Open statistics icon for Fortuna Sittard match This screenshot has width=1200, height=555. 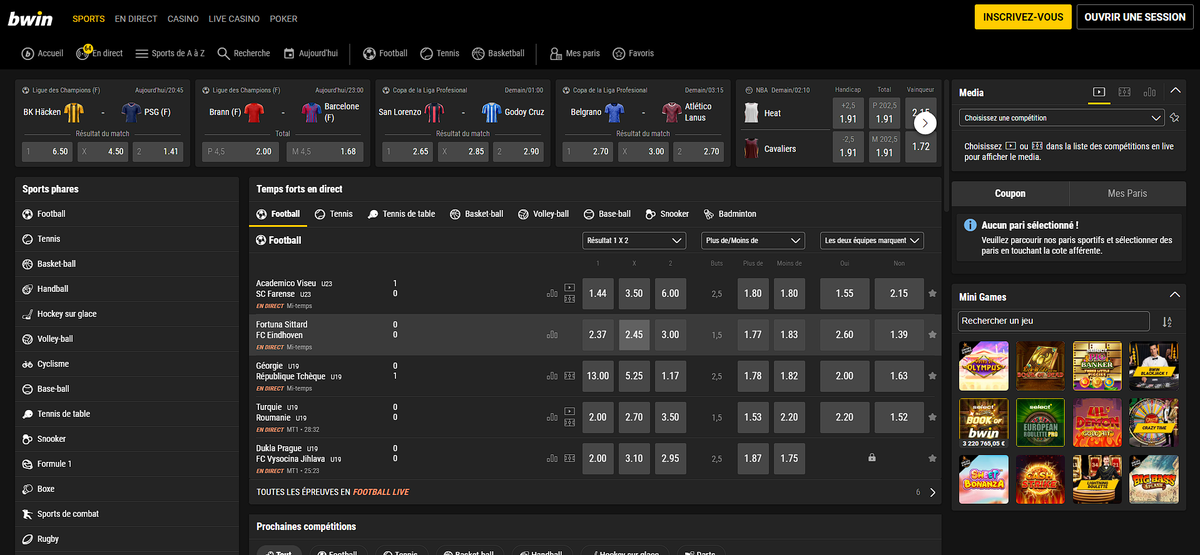[x=552, y=335]
